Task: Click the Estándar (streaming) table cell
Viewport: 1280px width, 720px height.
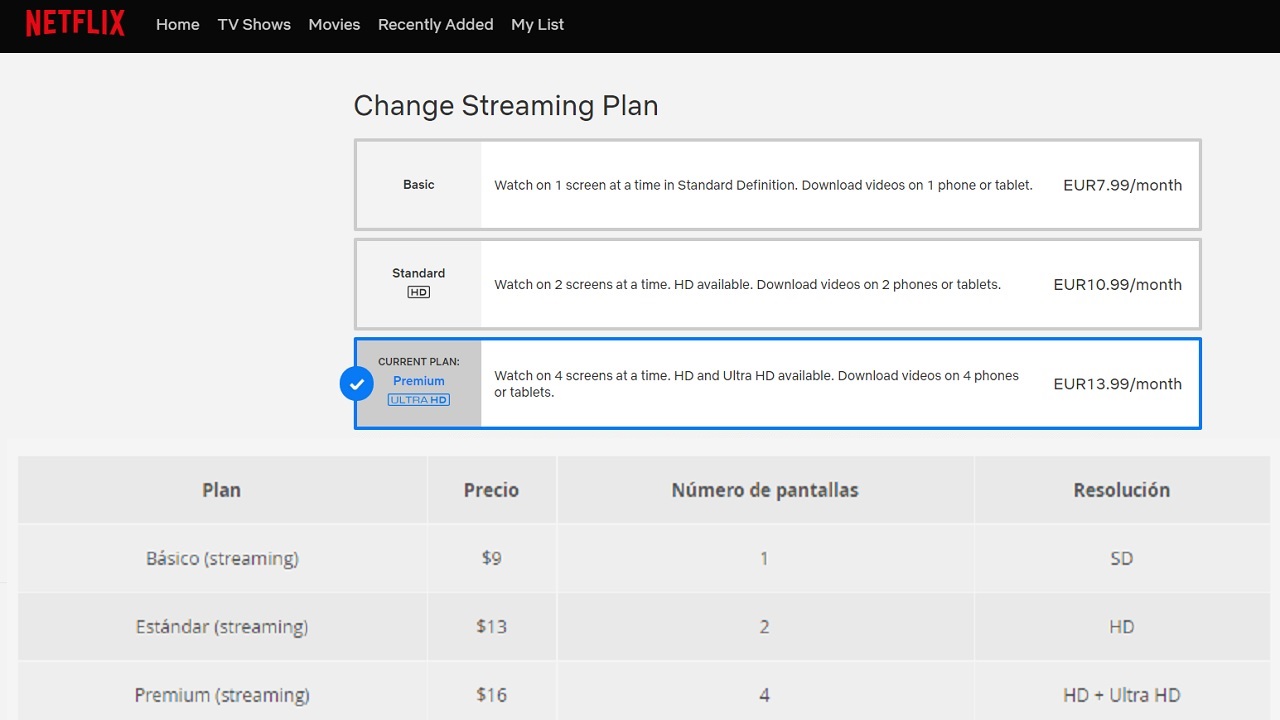Action: pyautogui.click(x=222, y=627)
